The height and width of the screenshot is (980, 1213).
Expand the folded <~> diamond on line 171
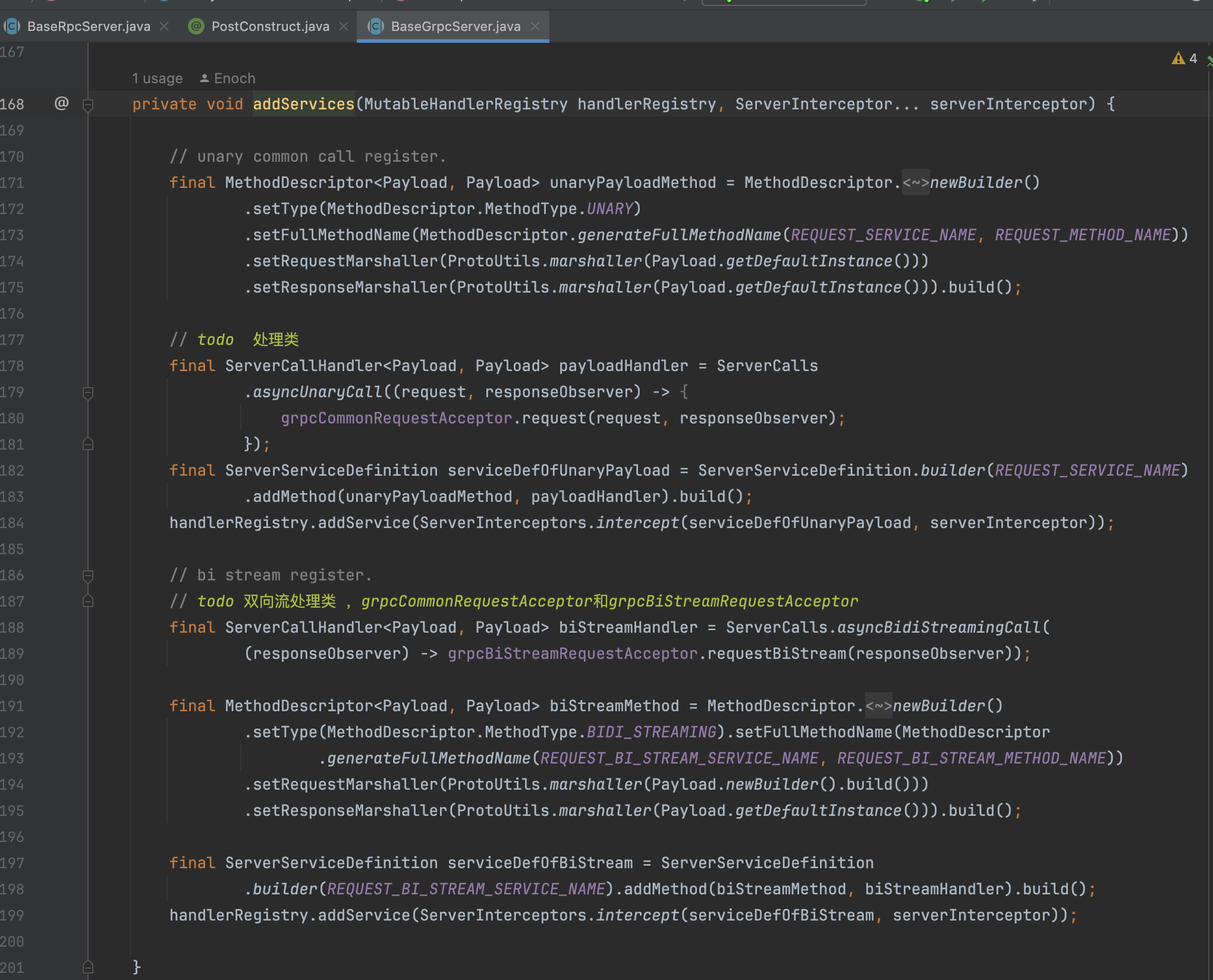(916, 183)
